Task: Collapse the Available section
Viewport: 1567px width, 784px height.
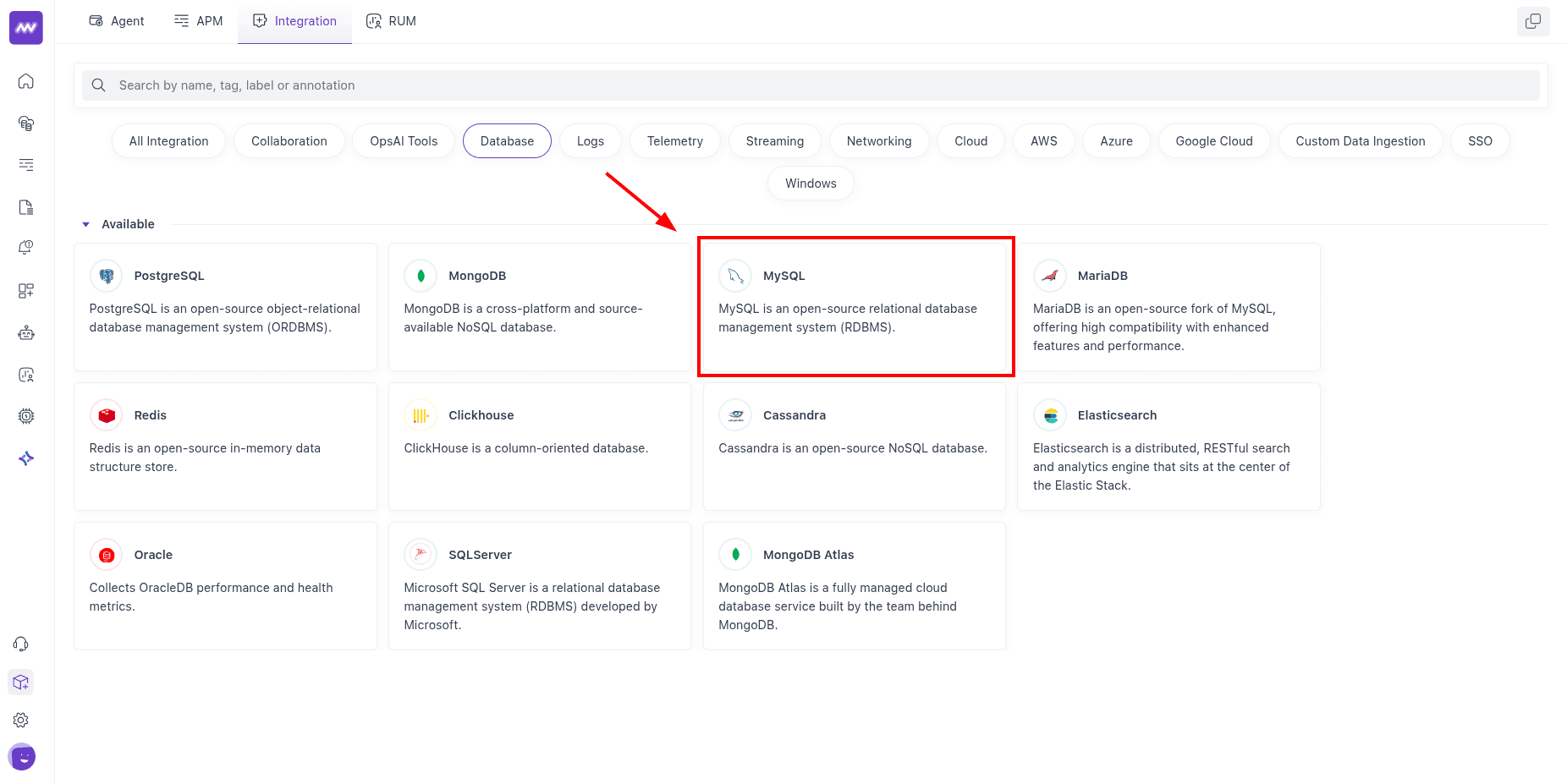Action: point(85,224)
